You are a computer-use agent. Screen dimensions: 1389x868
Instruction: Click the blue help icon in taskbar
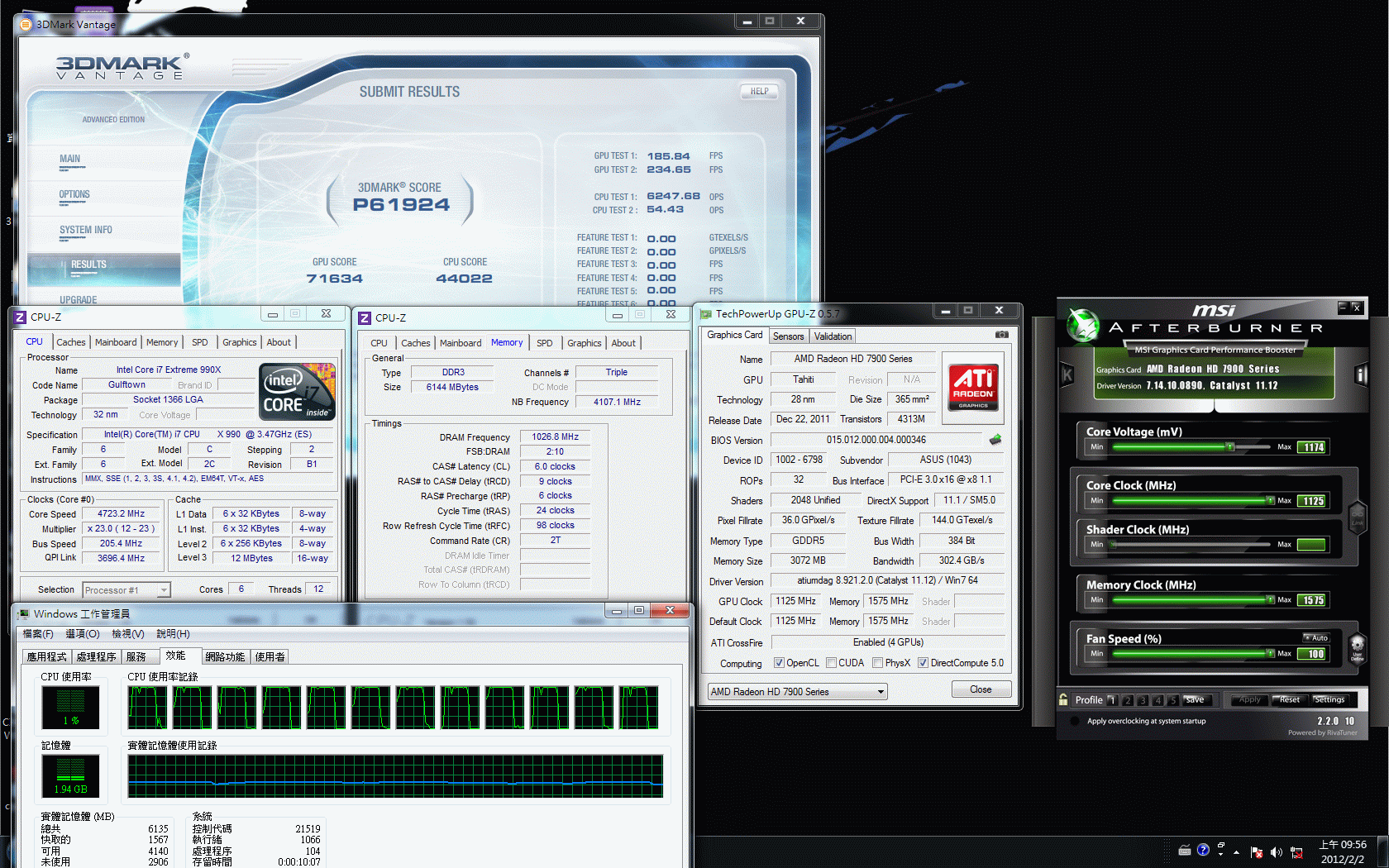1203,850
